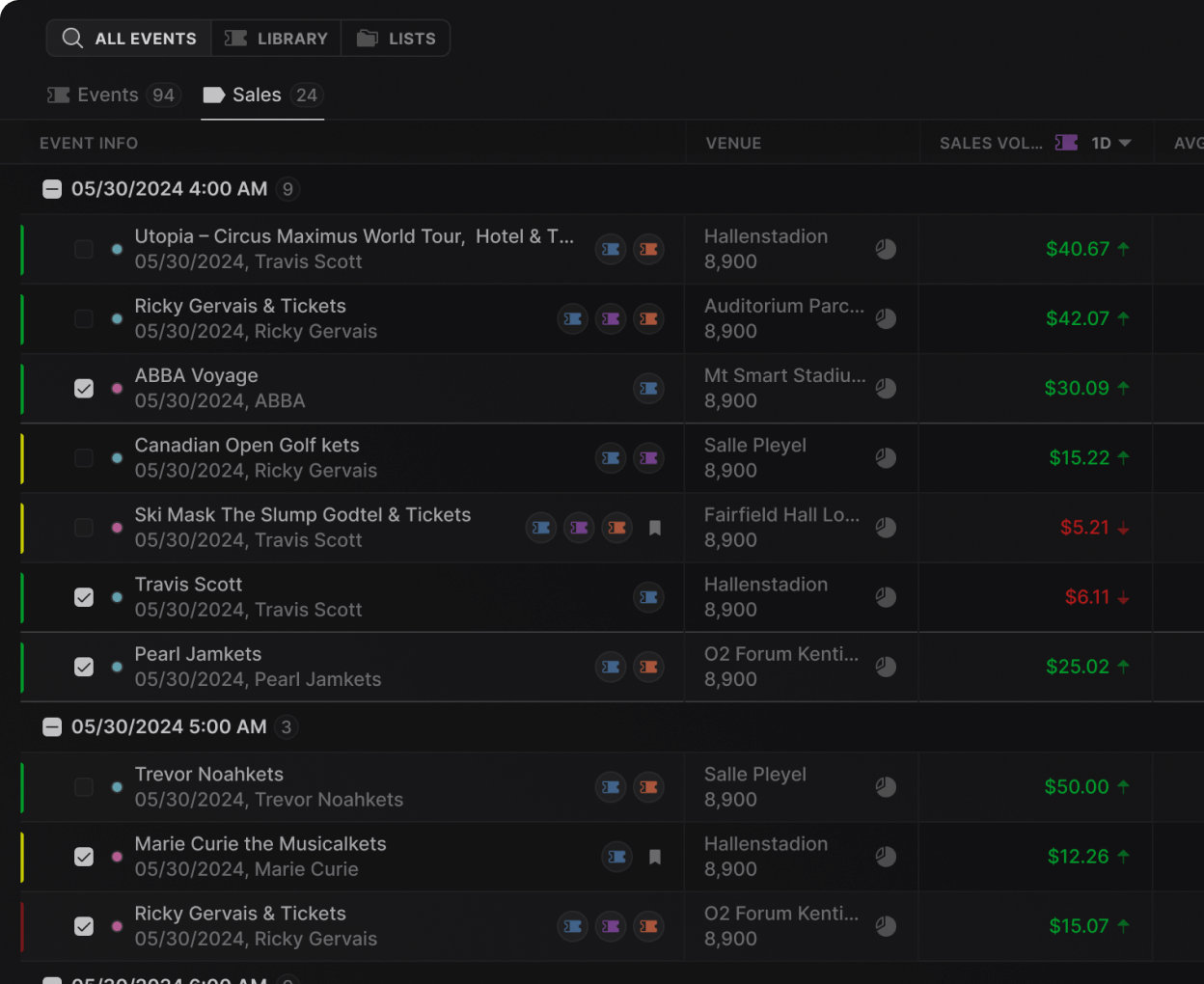
Task: Click blue ticket icon on Marie Curie row
Action: click(x=617, y=857)
